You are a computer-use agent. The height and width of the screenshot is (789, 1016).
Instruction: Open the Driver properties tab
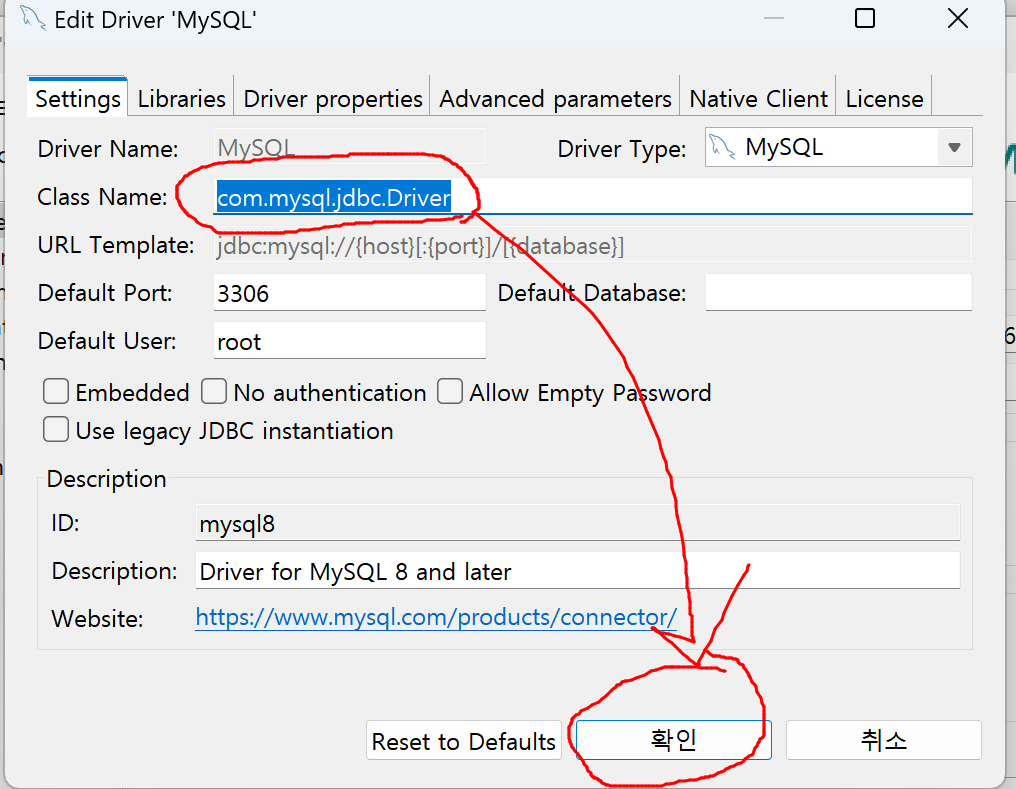332,98
